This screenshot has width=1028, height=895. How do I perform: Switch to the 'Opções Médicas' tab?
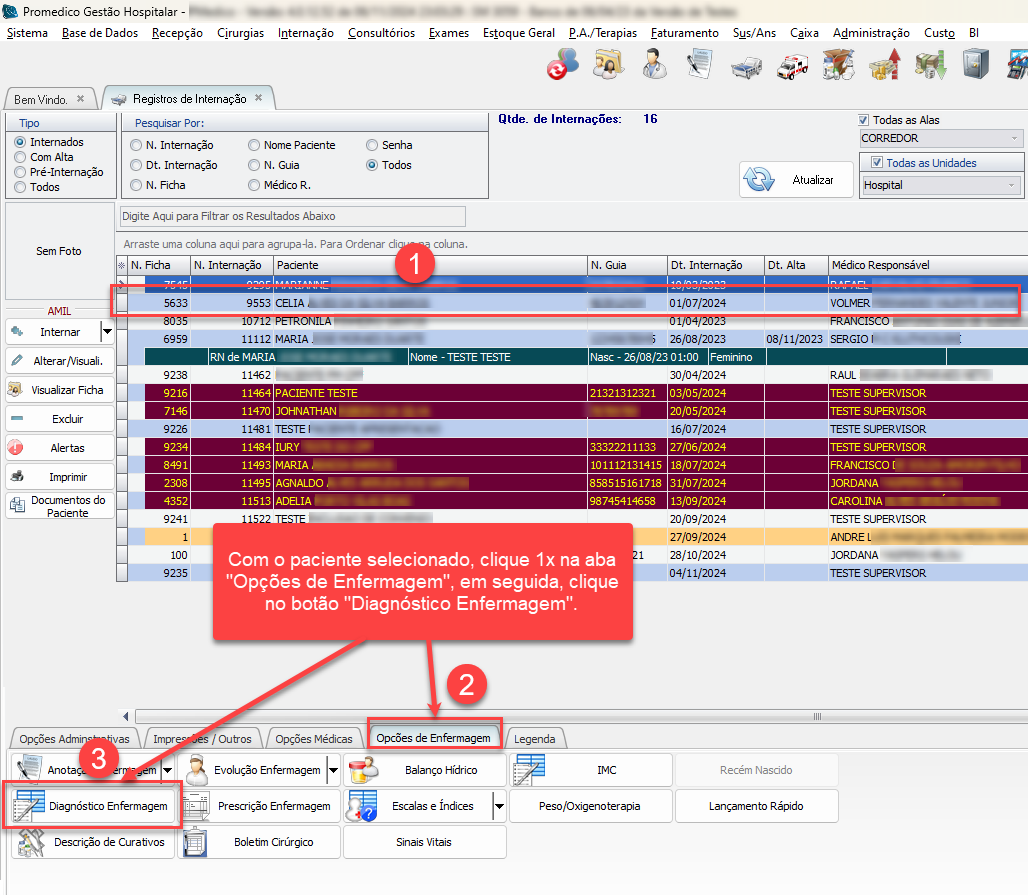tap(313, 739)
